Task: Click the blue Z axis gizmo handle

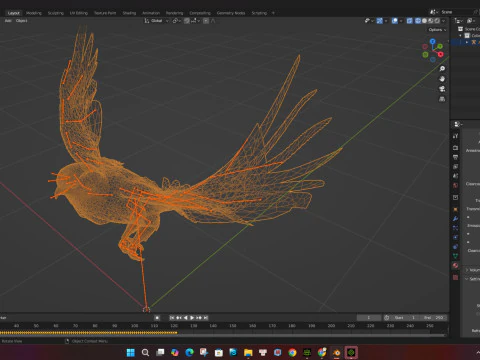Action: point(432,42)
